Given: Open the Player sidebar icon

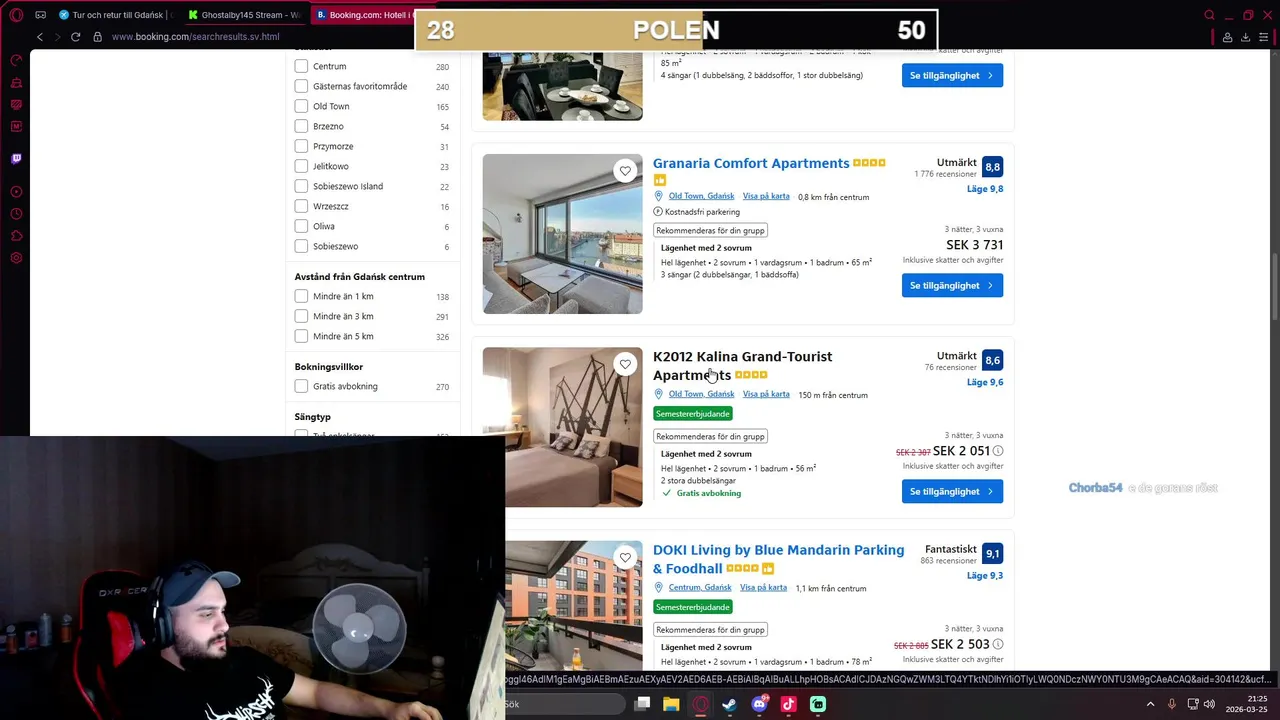Looking at the screenshot, I should coord(16,192).
